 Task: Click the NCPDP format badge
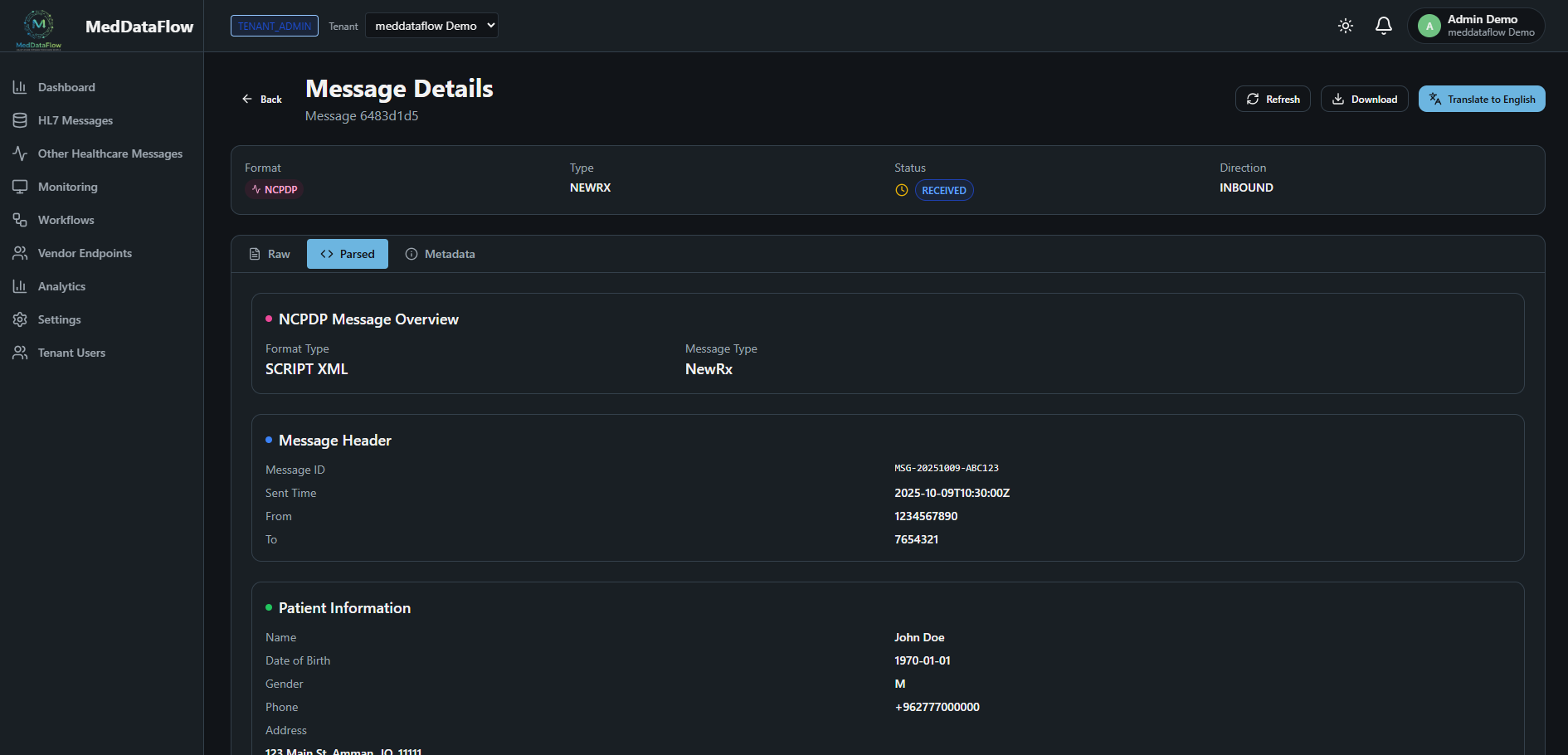click(274, 189)
